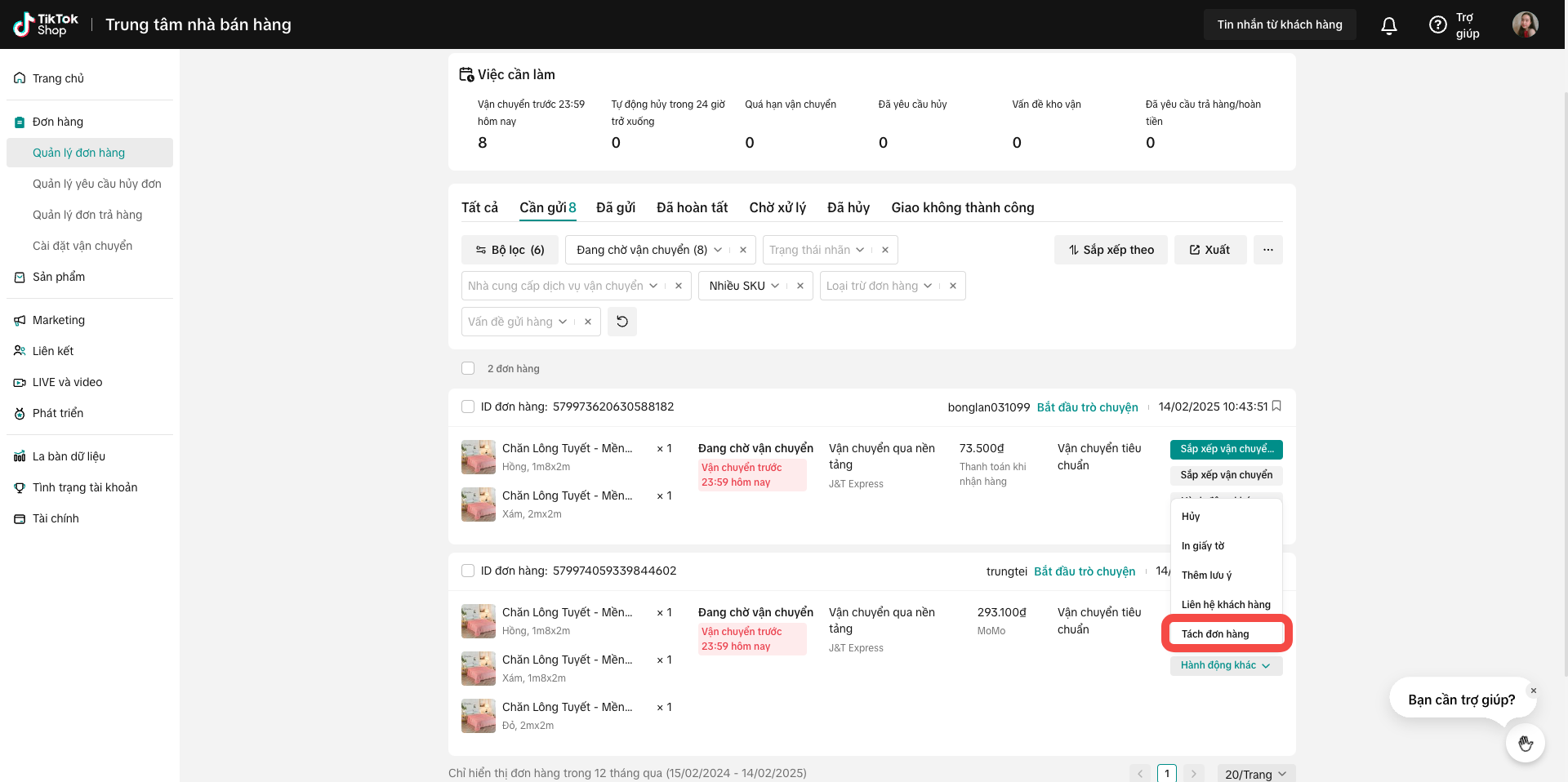Bookmark the first order with flag icon
The image size is (1568, 782).
(x=1276, y=407)
